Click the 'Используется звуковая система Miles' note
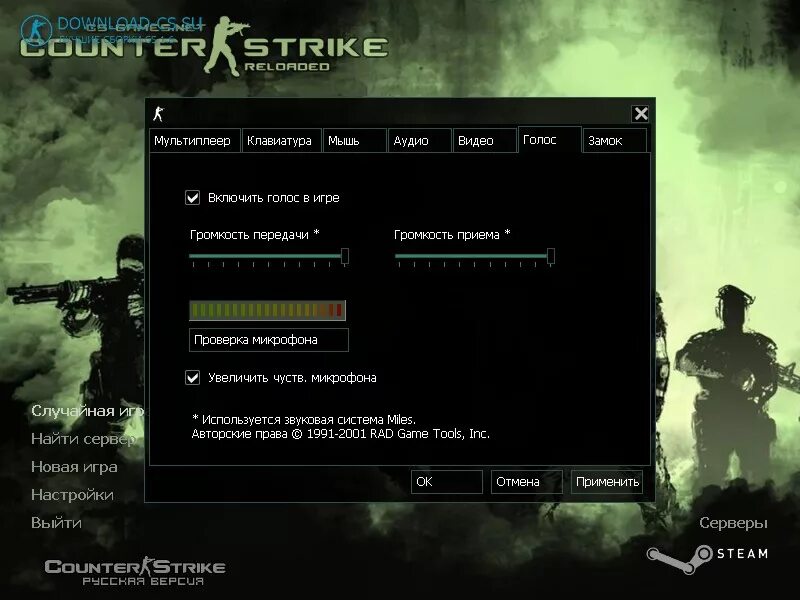This screenshot has height=600, width=800. [x=304, y=419]
